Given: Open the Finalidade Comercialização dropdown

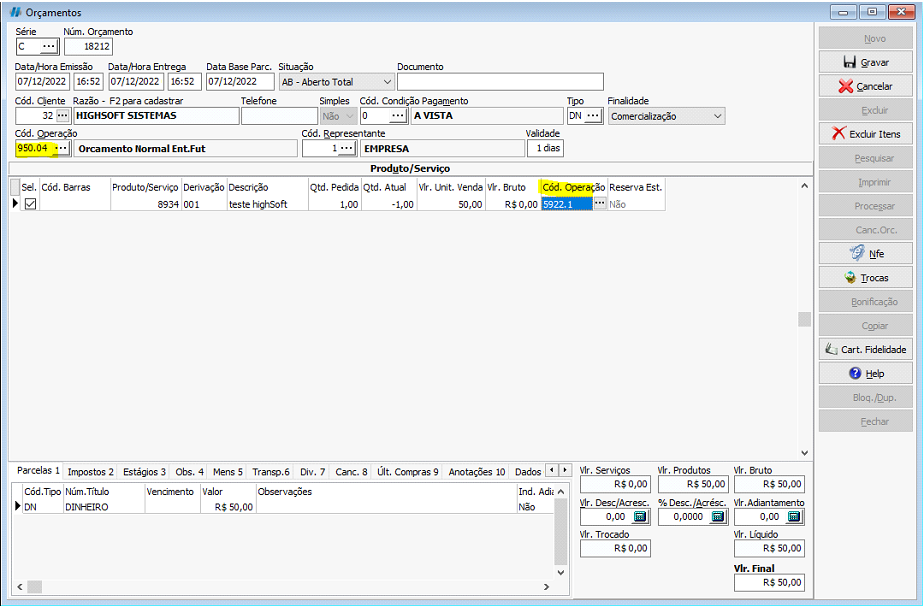Looking at the screenshot, I should pos(717,116).
